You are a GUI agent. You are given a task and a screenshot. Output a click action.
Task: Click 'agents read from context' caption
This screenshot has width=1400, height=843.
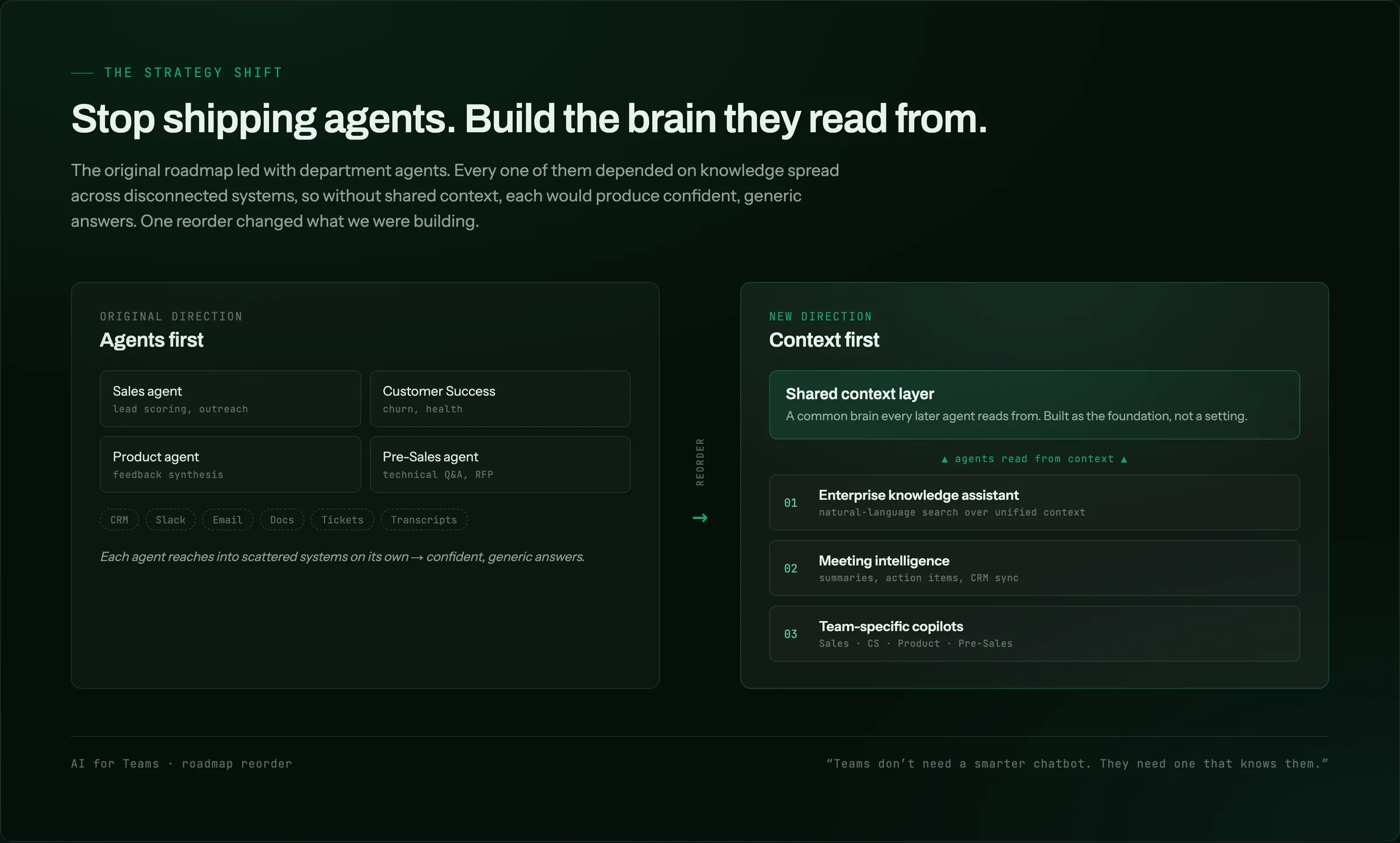tap(1034, 459)
